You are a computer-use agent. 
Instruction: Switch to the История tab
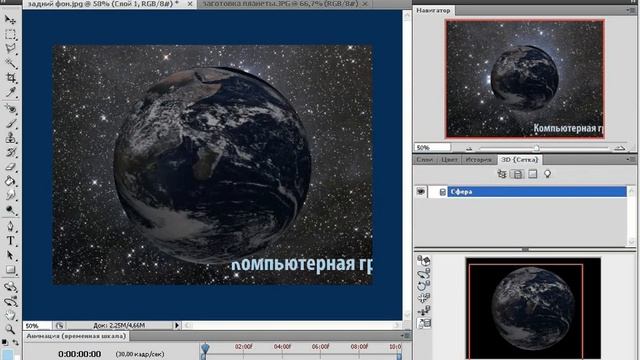tap(479, 160)
